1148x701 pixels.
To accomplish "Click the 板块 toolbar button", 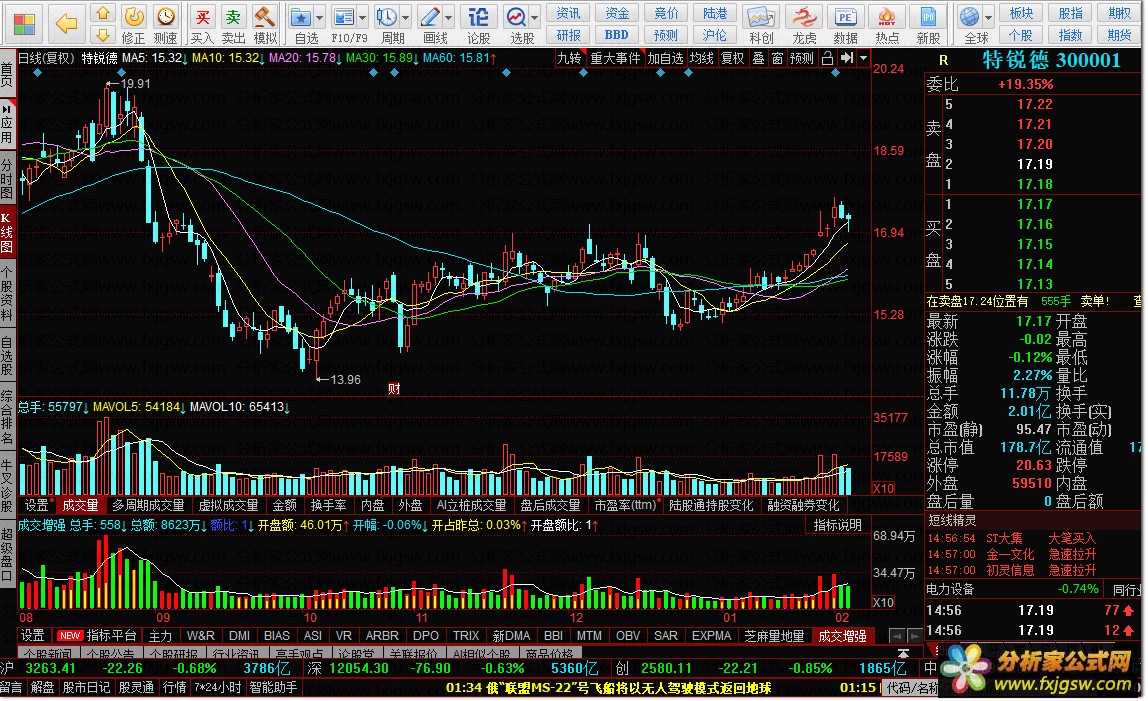I will (x=1021, y=13).
